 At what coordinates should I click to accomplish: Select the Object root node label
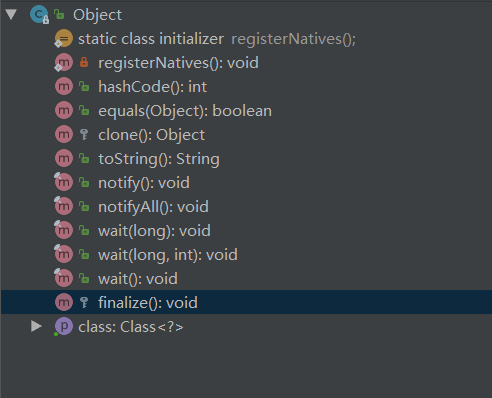(x=97, y=15)
